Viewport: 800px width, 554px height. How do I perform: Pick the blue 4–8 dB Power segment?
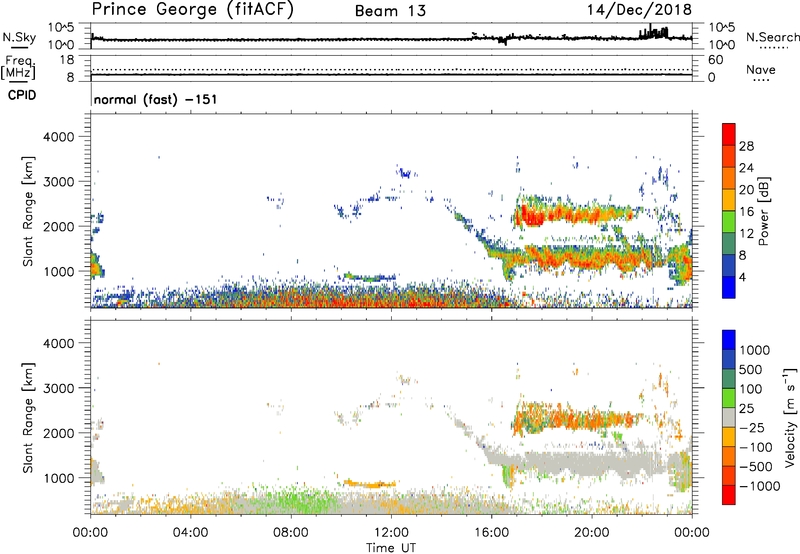pos(729,266)
